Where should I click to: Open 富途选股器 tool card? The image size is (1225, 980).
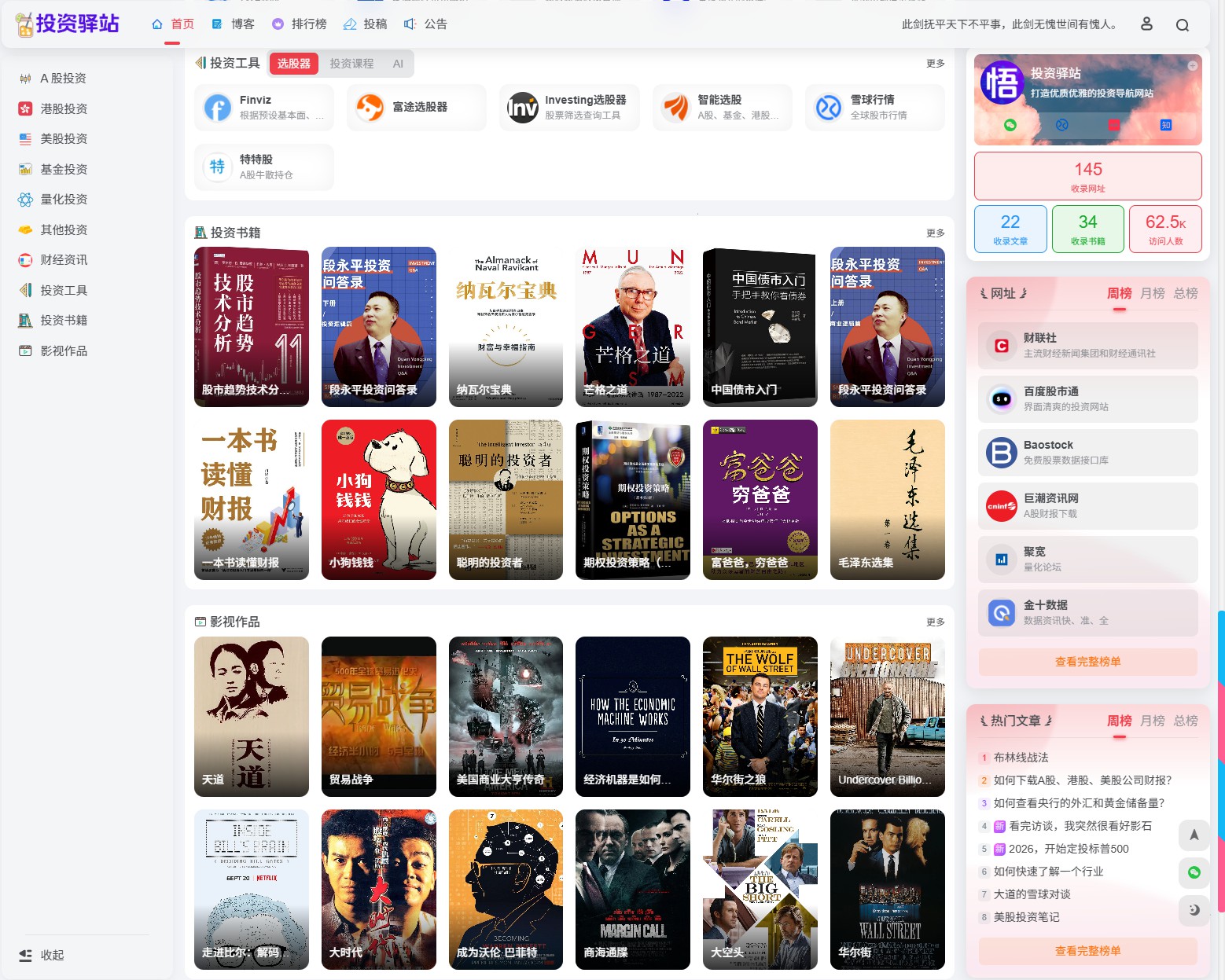(417, 107)
